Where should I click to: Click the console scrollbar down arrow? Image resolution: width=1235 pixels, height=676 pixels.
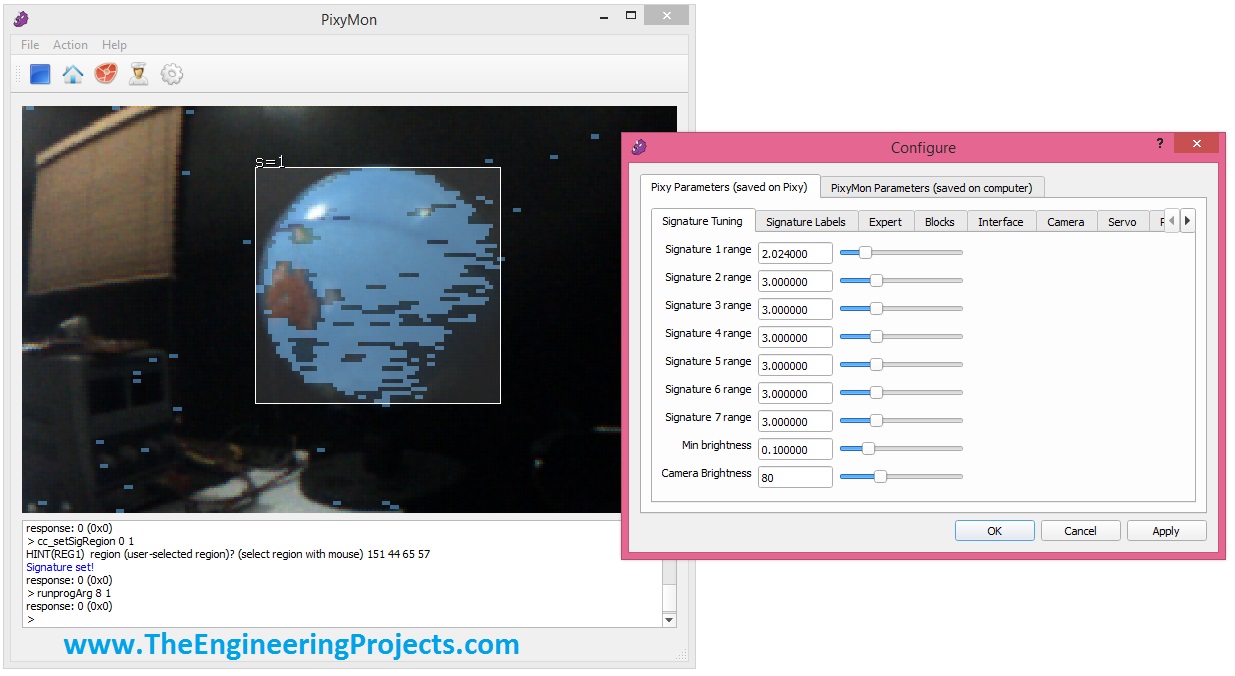point(670,620)
